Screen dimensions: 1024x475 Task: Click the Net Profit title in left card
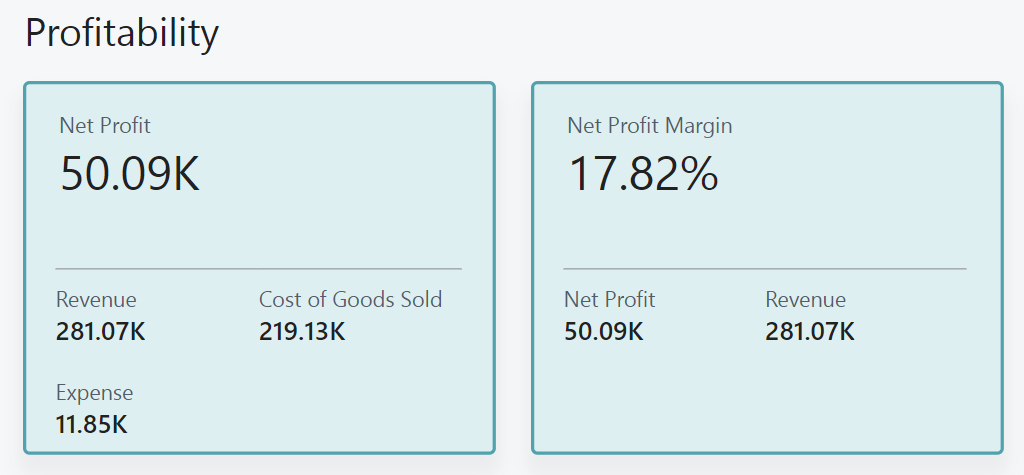click(105, 125)
